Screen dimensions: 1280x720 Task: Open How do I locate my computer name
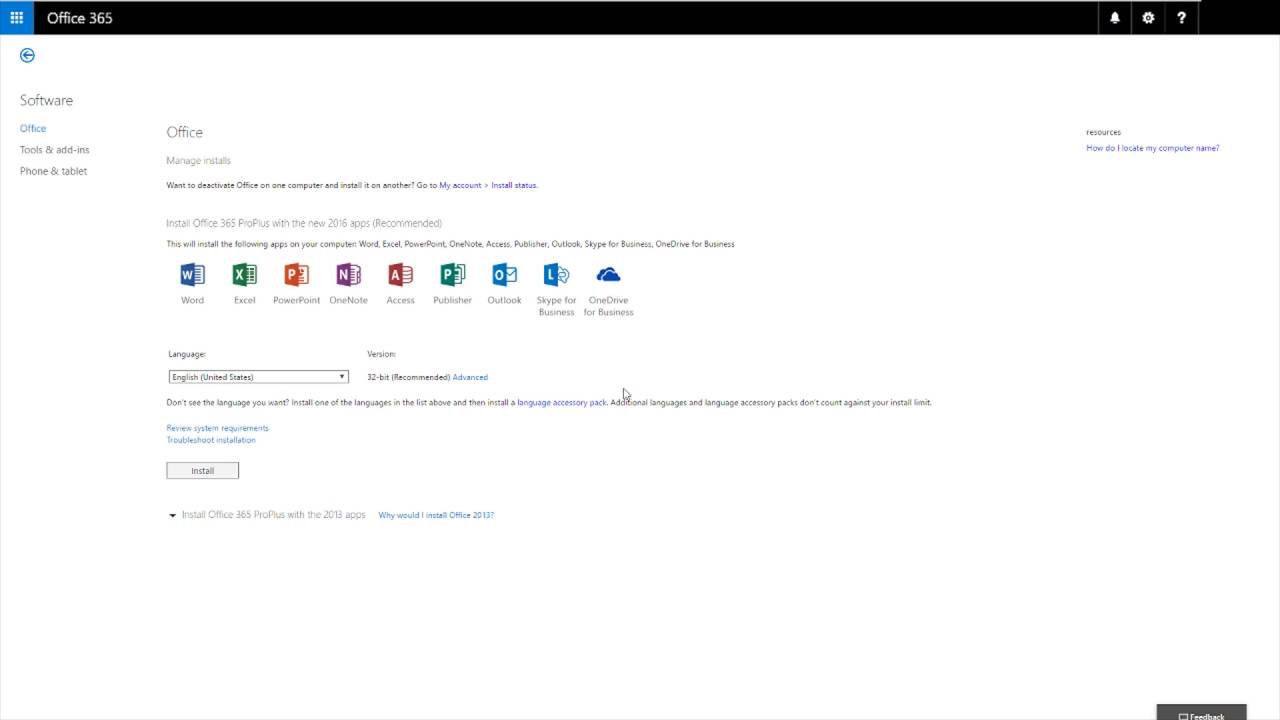[1153, 148]
